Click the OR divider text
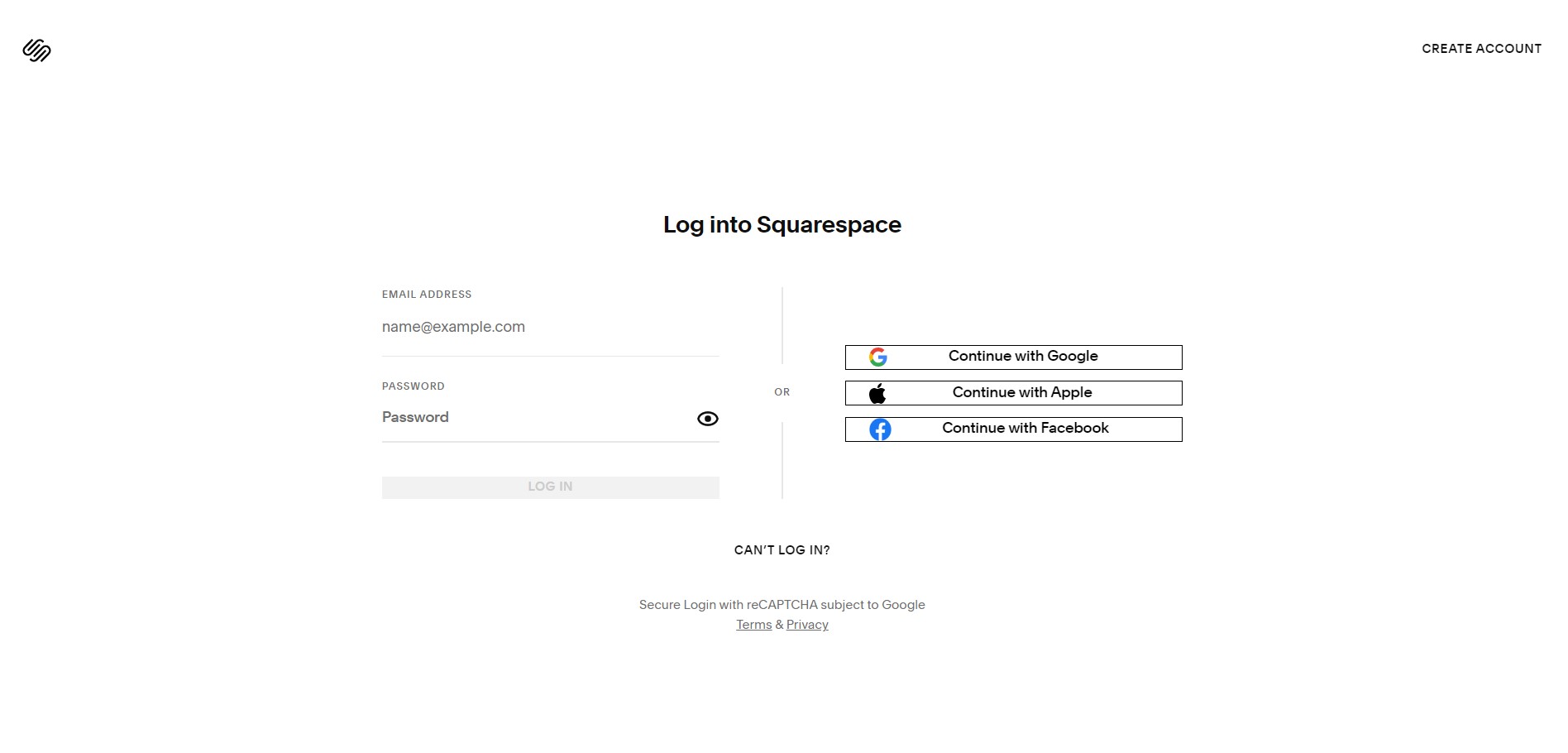The image size is (1568, 753). [x=782, y=392]
